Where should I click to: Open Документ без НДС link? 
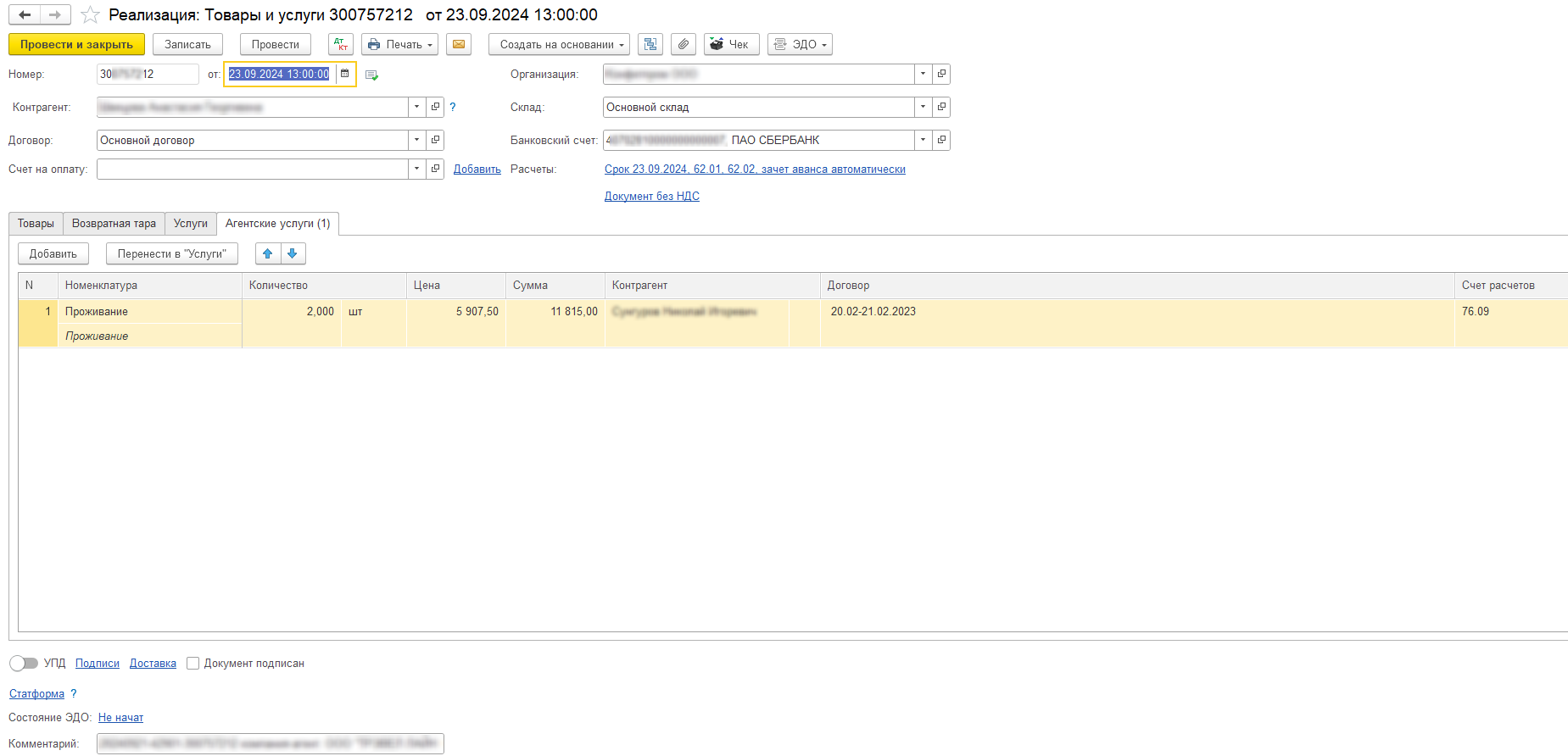652,196
